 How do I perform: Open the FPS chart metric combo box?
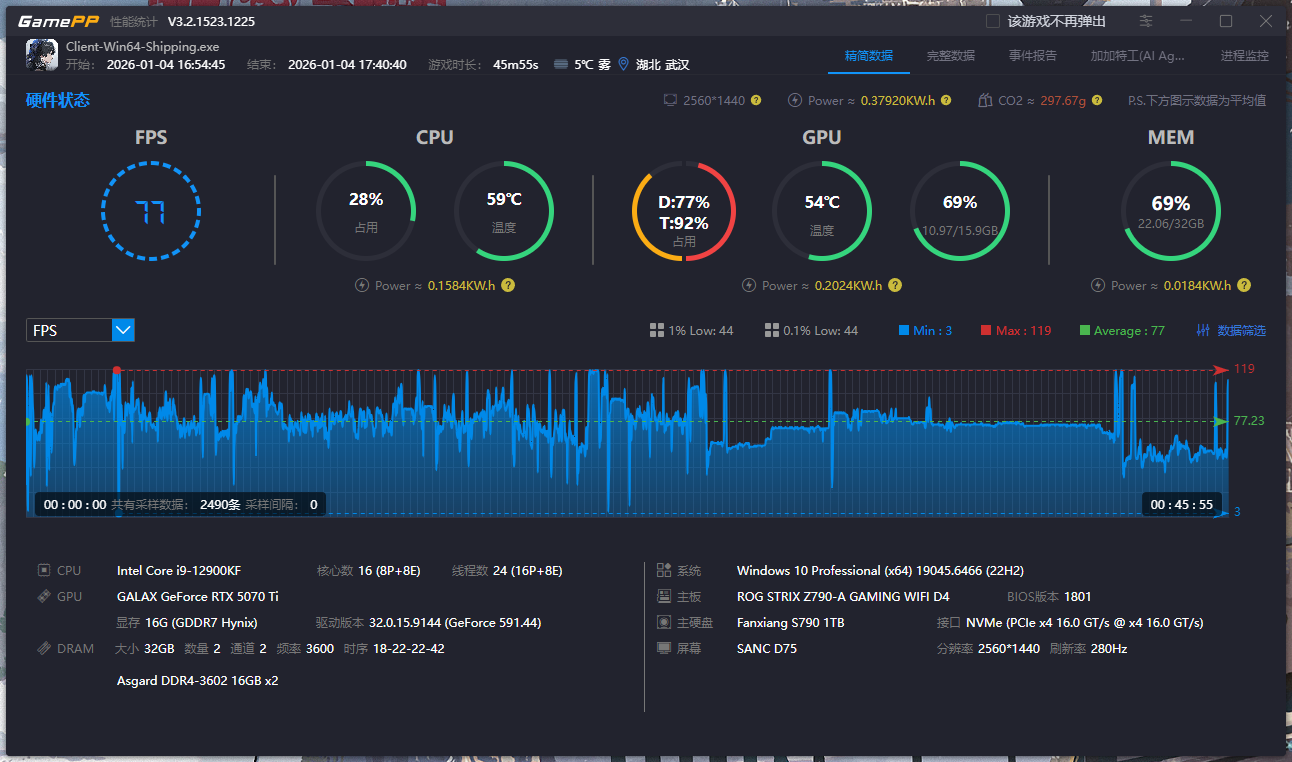point(70,330)
